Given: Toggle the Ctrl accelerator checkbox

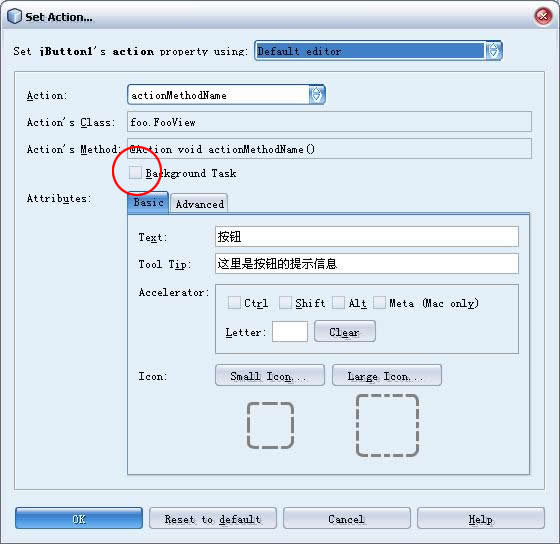Looking at the screenshot, I should tap(234, 303).
